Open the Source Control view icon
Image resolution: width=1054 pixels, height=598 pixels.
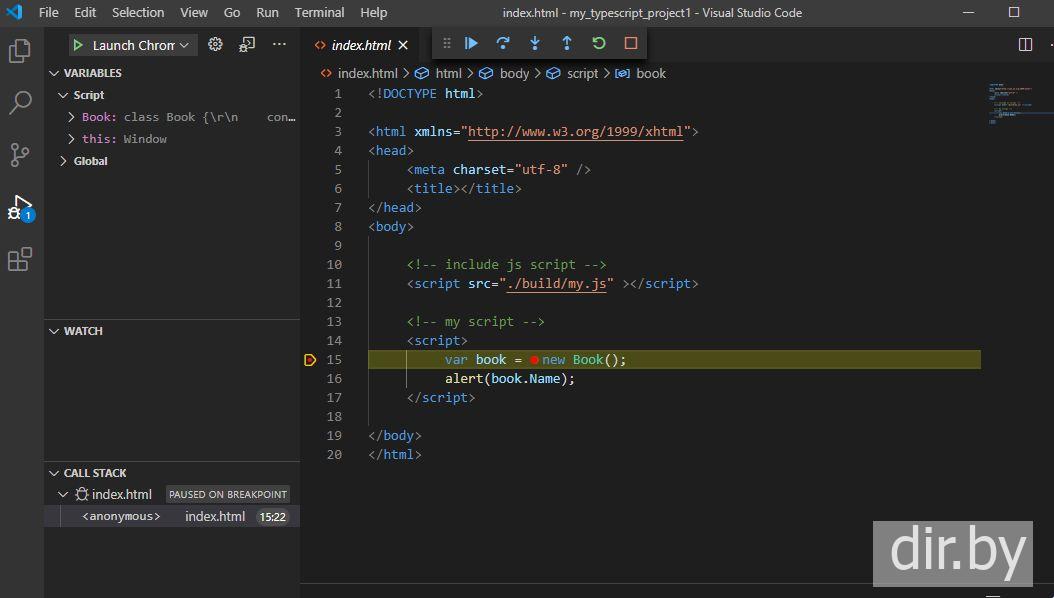(20, 155)
